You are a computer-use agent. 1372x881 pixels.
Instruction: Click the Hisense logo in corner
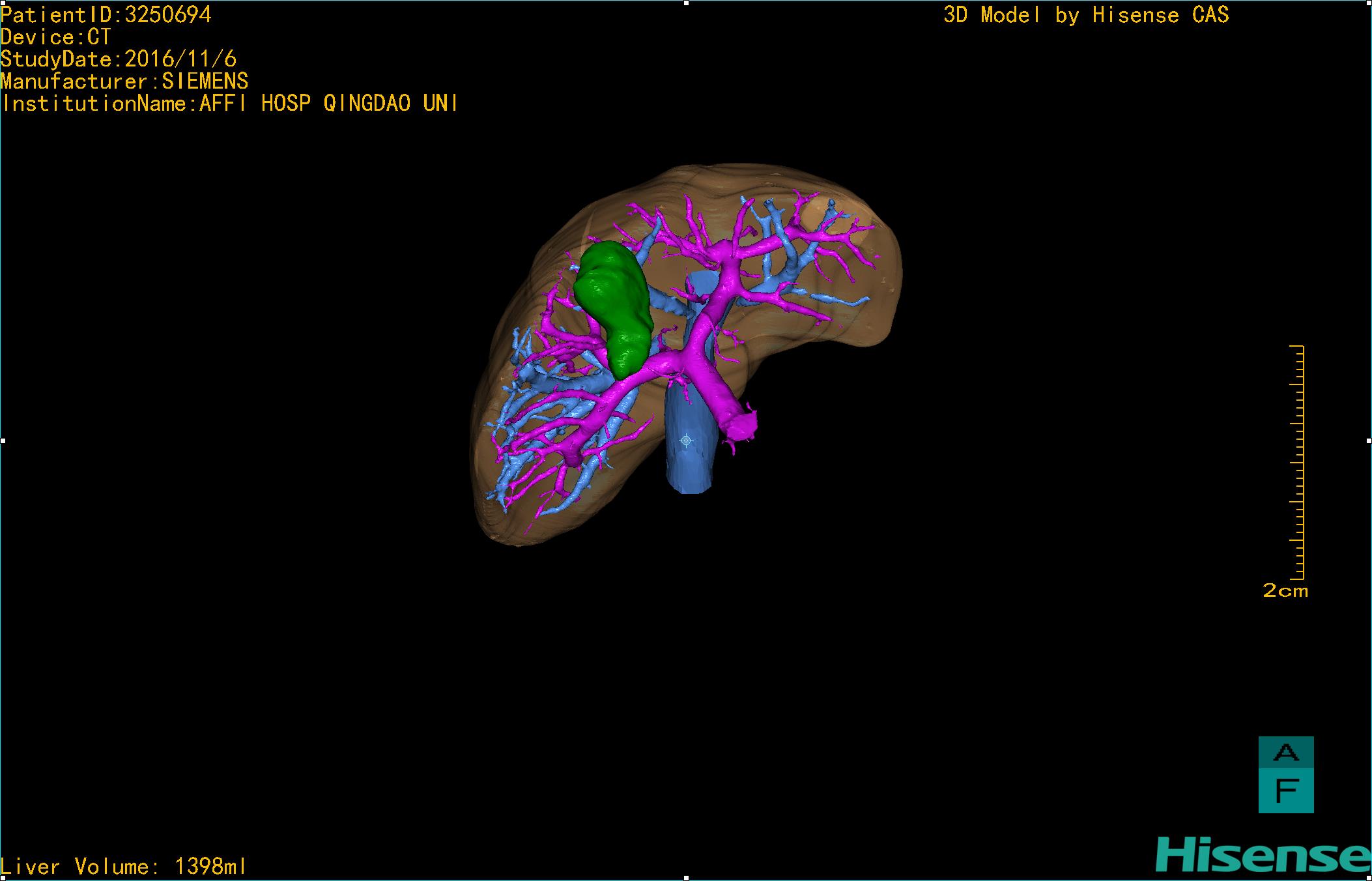click(1263, 856)
